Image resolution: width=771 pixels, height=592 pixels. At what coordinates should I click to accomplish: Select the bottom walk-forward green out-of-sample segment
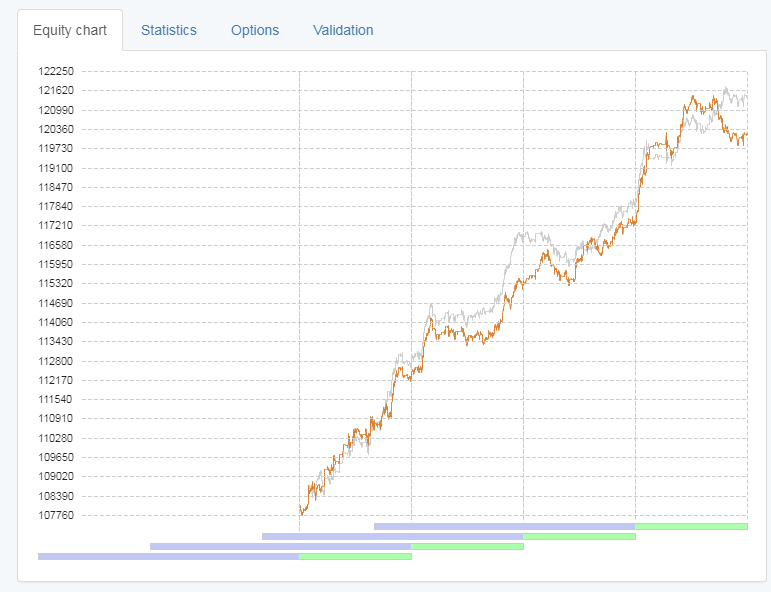click(x=355, y=557)
